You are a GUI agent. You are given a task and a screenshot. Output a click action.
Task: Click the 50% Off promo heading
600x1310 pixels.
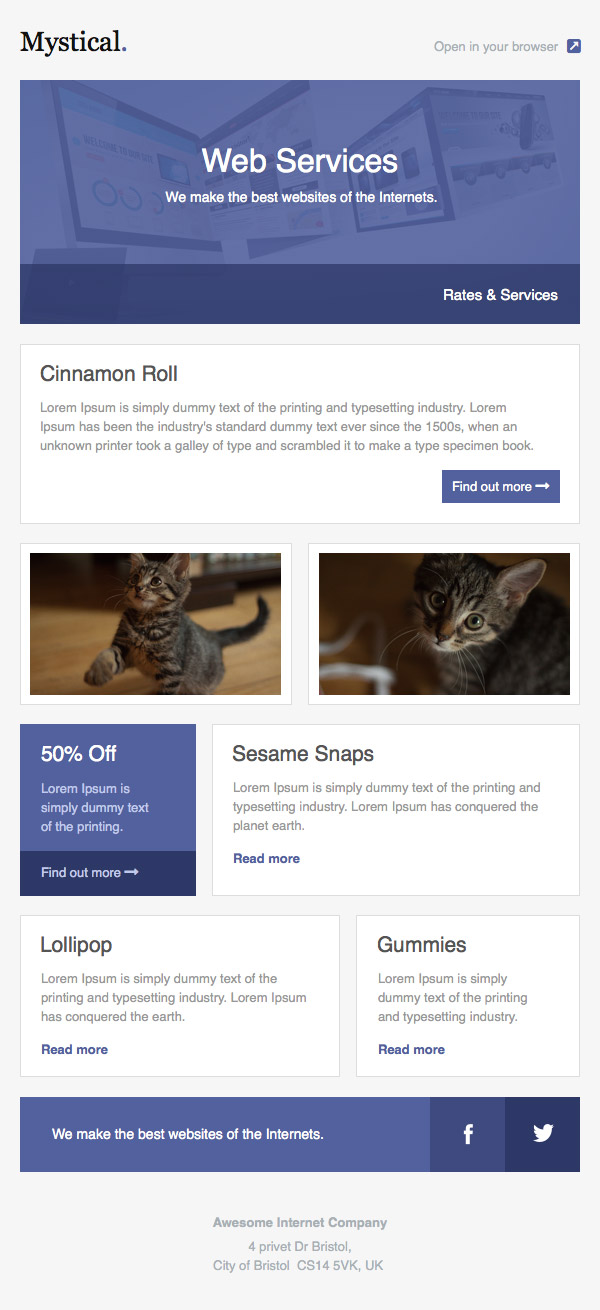(x=79, y=754)
